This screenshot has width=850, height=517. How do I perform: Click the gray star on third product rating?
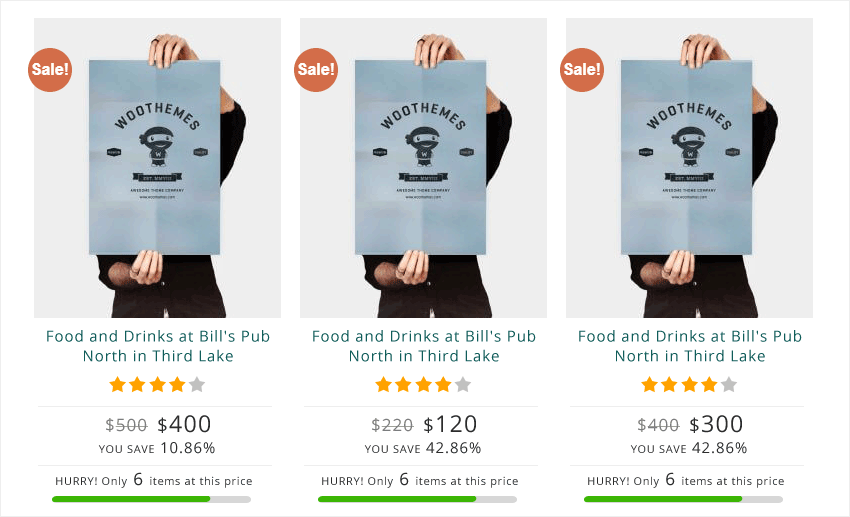click(x=729, y=385)
